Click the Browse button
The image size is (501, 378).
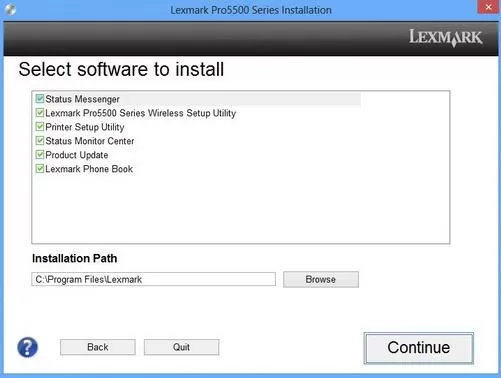321,279
